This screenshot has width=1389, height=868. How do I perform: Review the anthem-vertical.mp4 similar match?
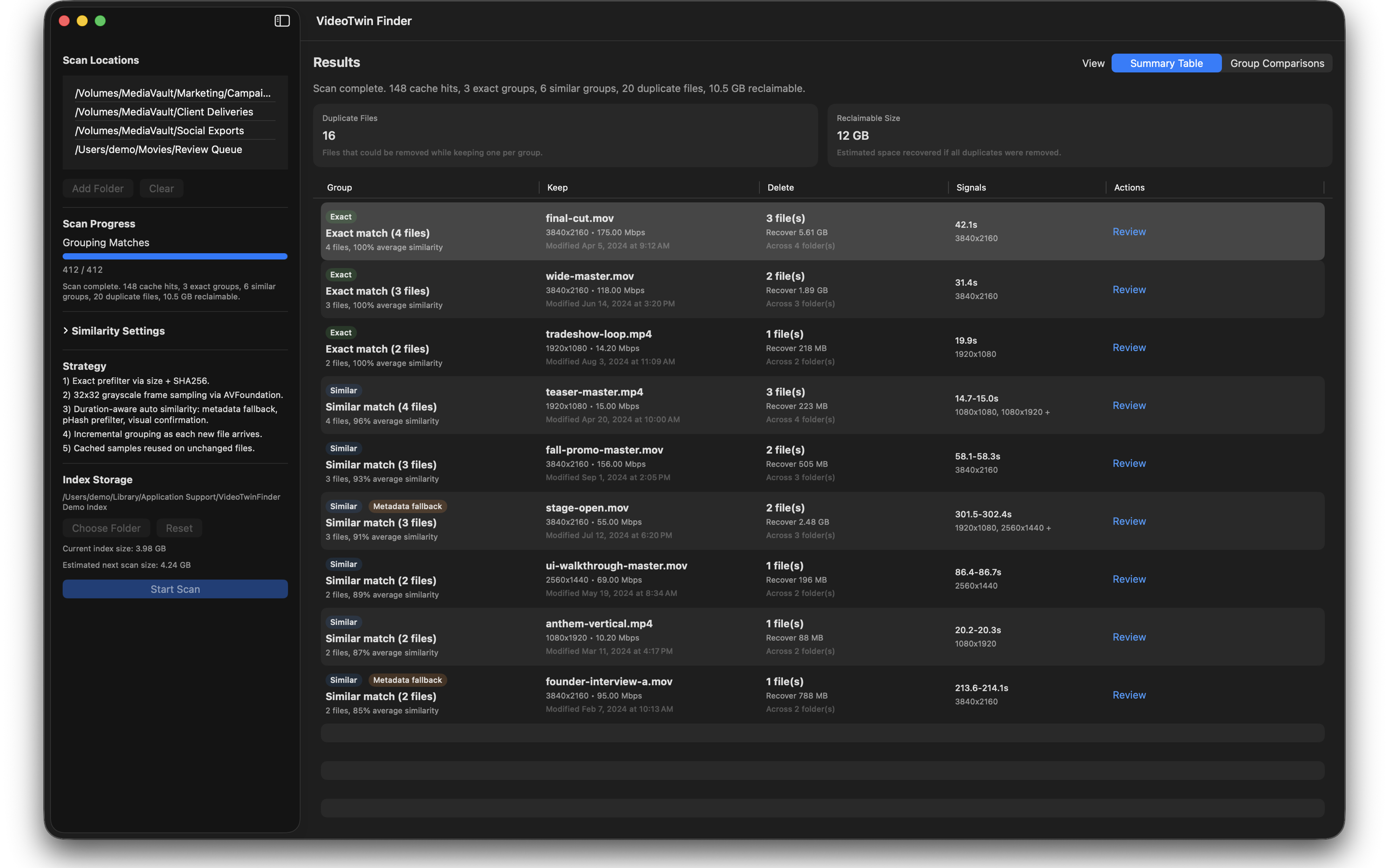point(1128,636)
